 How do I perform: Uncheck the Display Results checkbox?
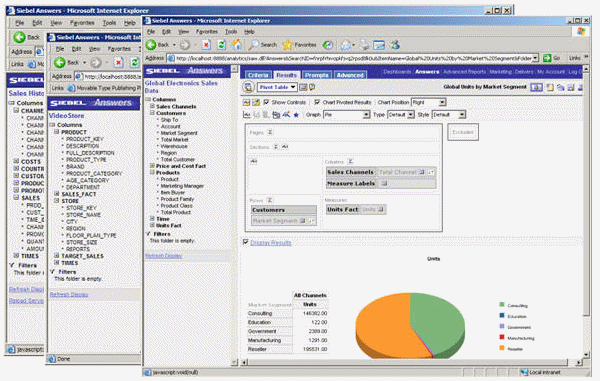coord(246,242)
